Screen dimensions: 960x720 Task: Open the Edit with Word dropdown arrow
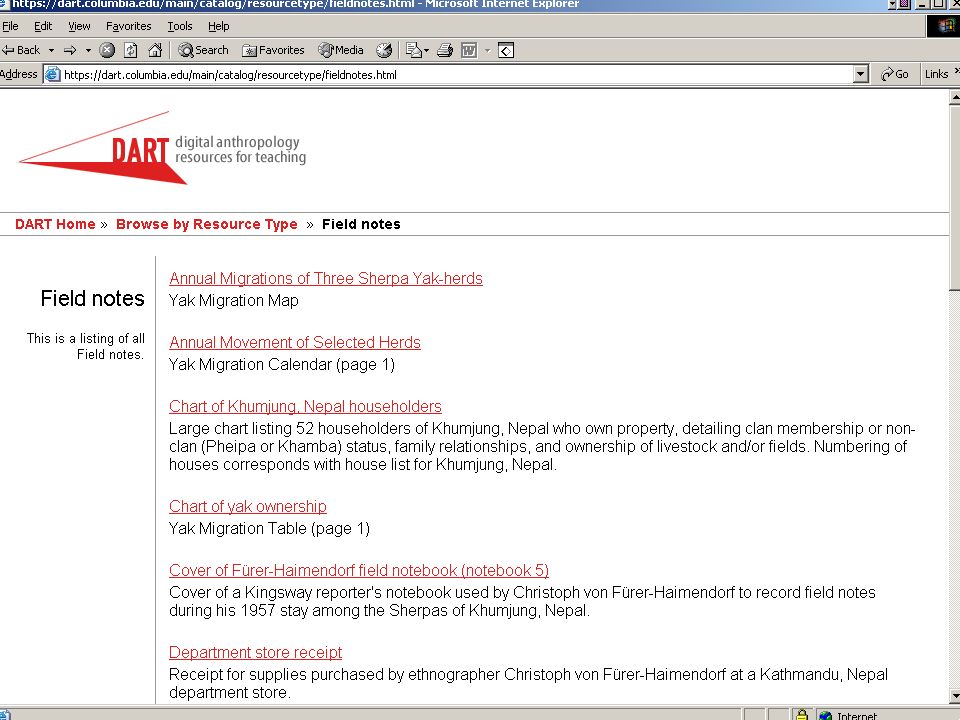click(487, 50)
